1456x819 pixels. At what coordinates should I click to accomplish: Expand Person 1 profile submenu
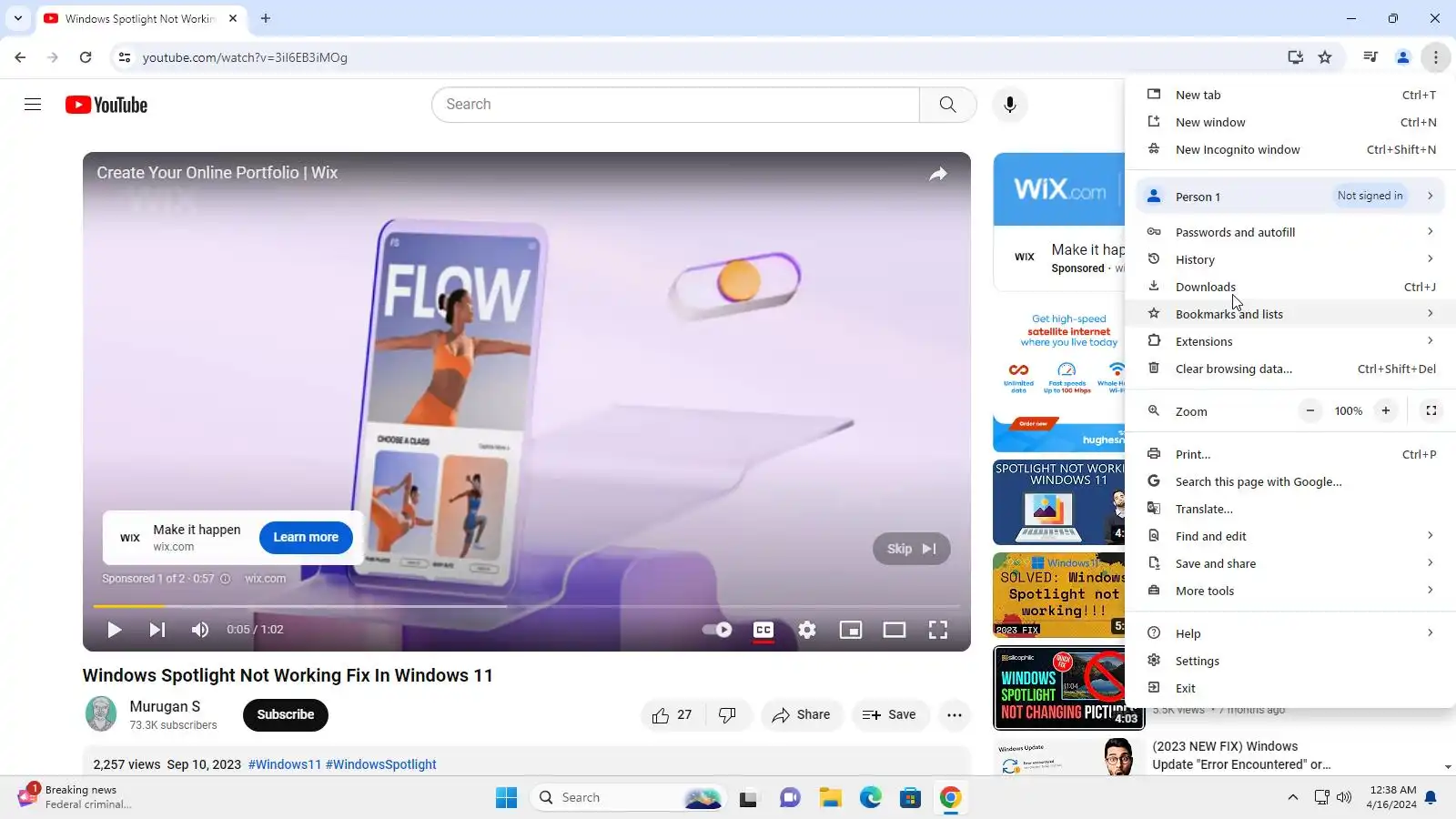point(1290,196)
